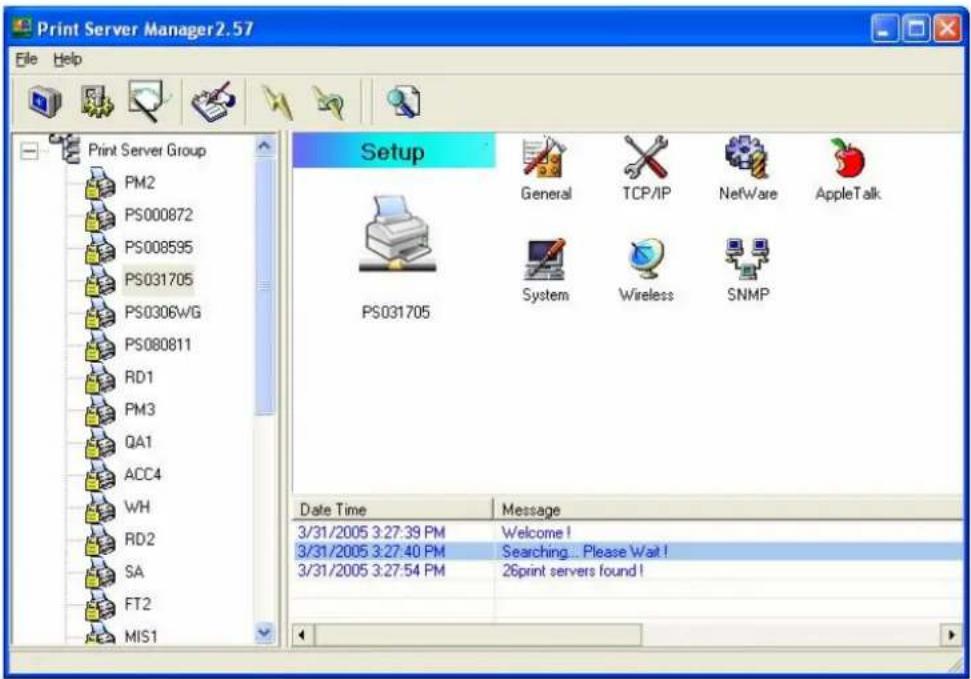Select the 'Searching... Please Wait !' log row
Image resolution: width=971 pixels, height=679 pixels.
[628, 551]
